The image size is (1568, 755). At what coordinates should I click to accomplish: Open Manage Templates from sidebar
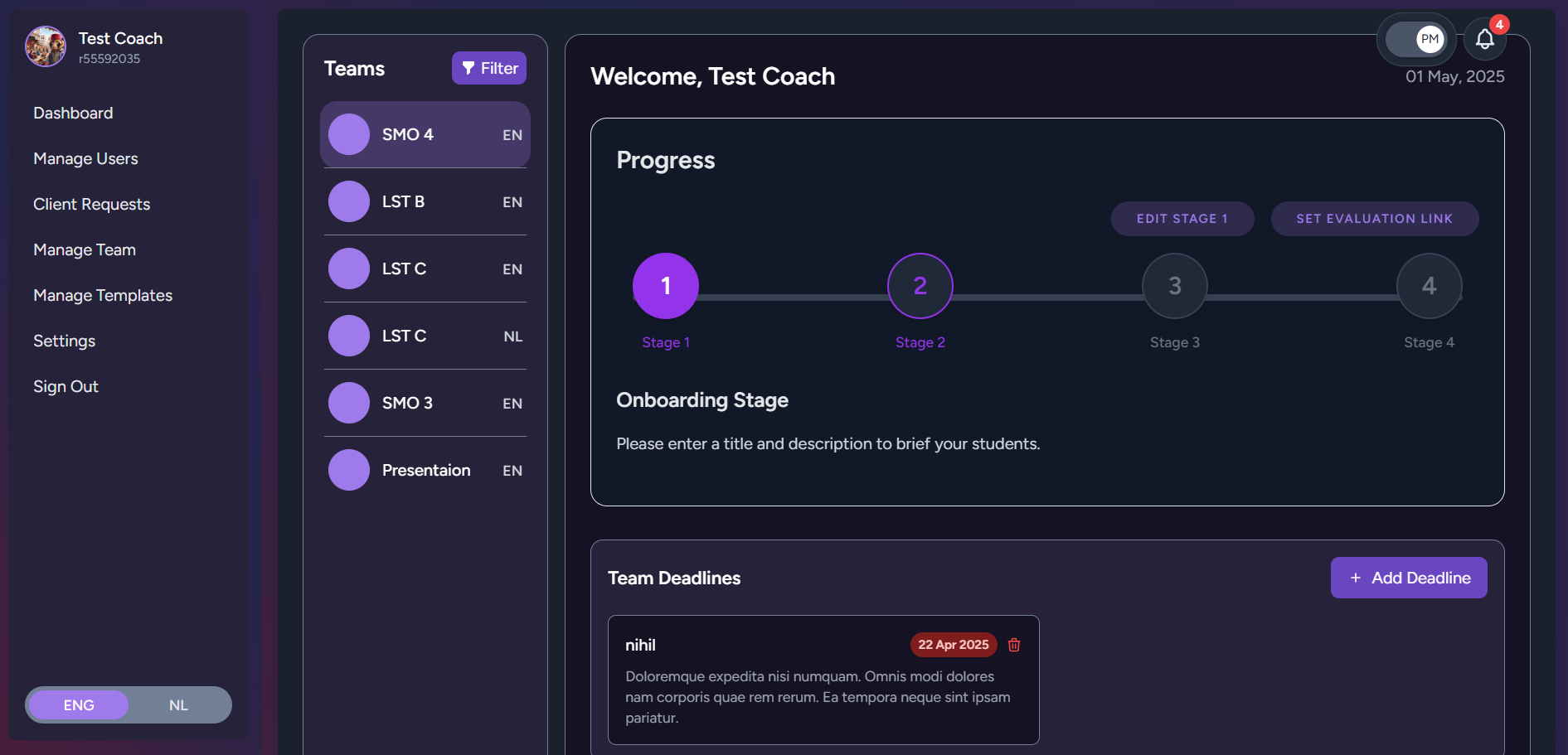[102, 295]
